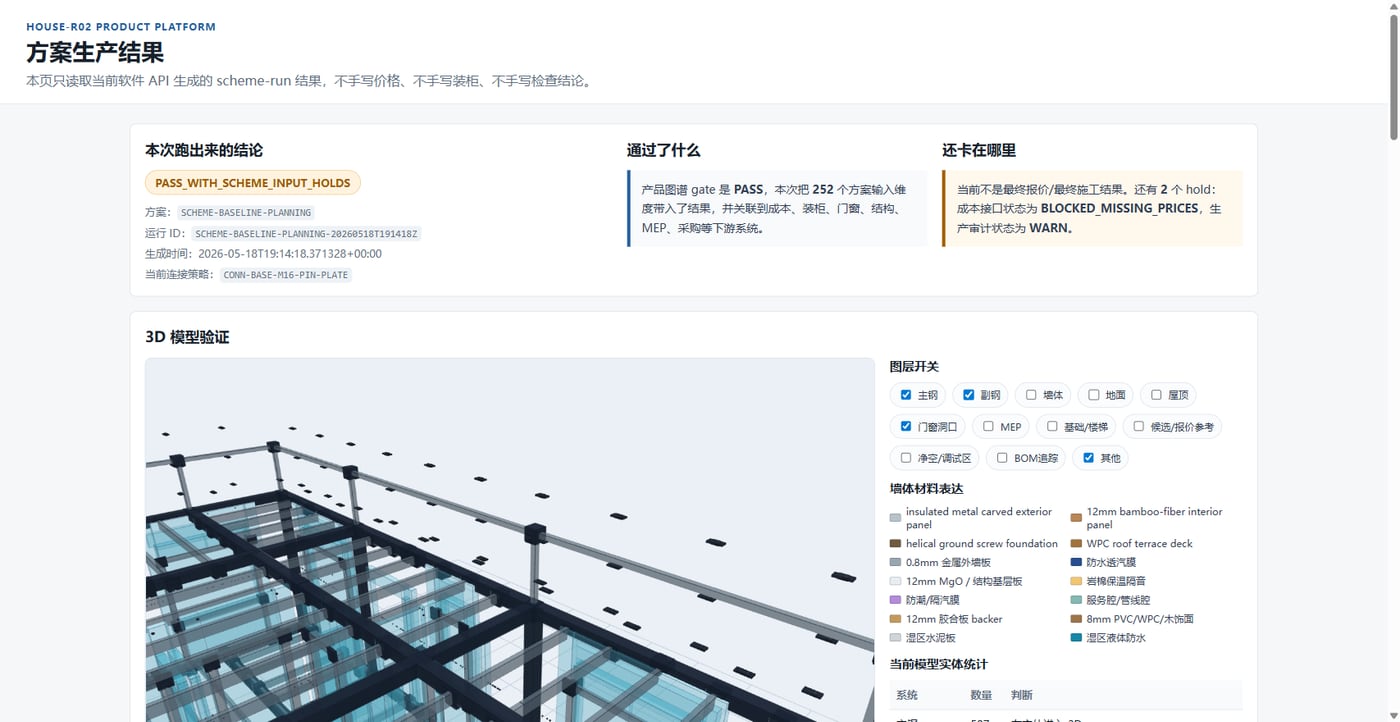Click the PASS_WITH_SCHEME_INPUT_HOLDS status badge

(253, 183)
